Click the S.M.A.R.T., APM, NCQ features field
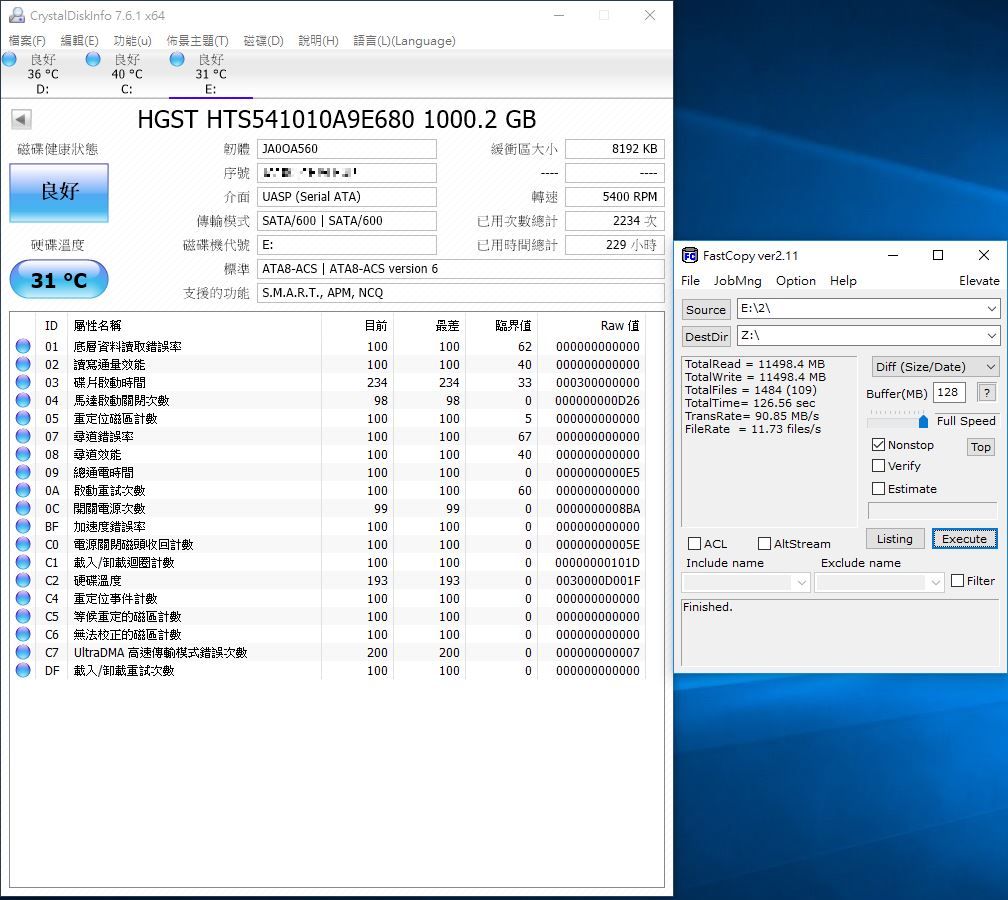This screenshot has height=900, width=1008. tap(460, 292)
